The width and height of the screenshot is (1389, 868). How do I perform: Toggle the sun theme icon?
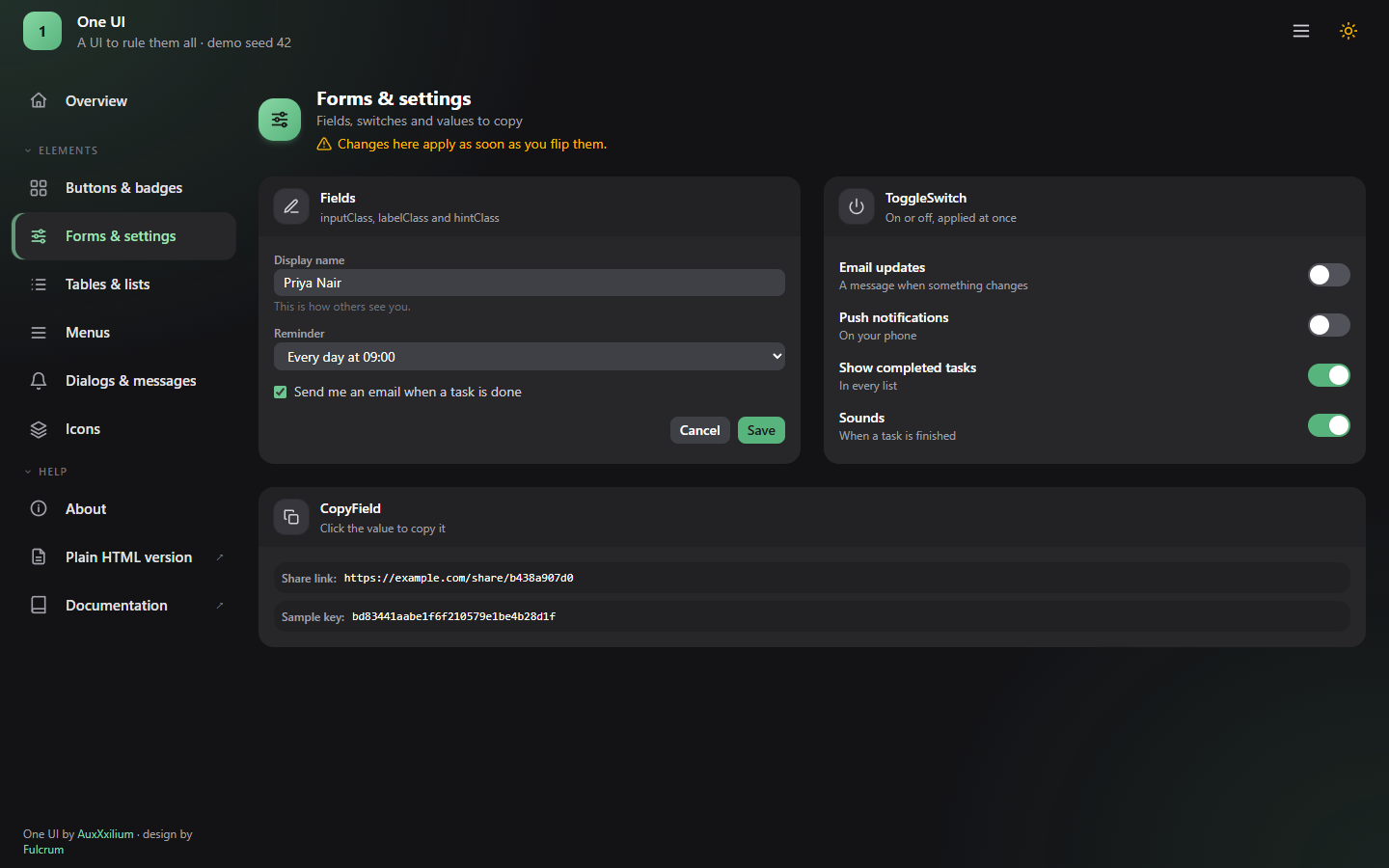(1348, 31)
